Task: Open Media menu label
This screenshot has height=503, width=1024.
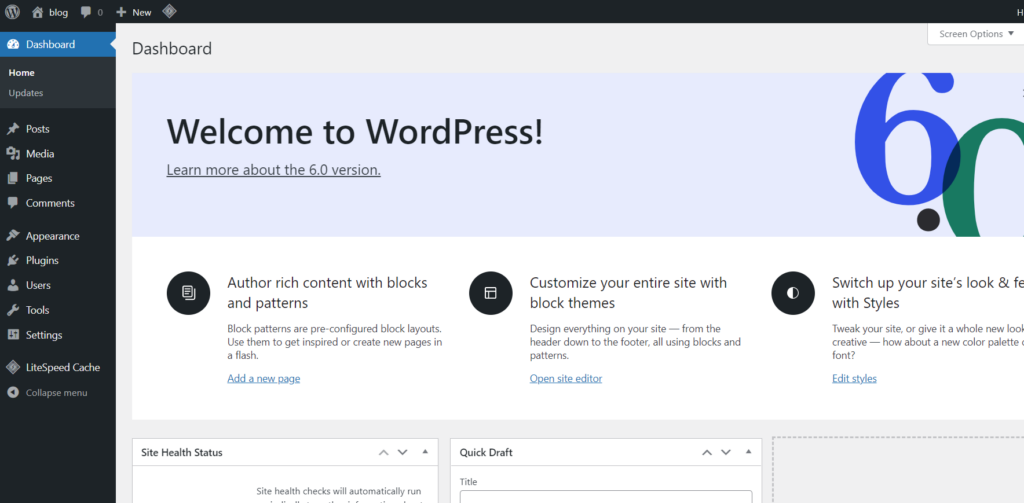Action: coord(40,154)
